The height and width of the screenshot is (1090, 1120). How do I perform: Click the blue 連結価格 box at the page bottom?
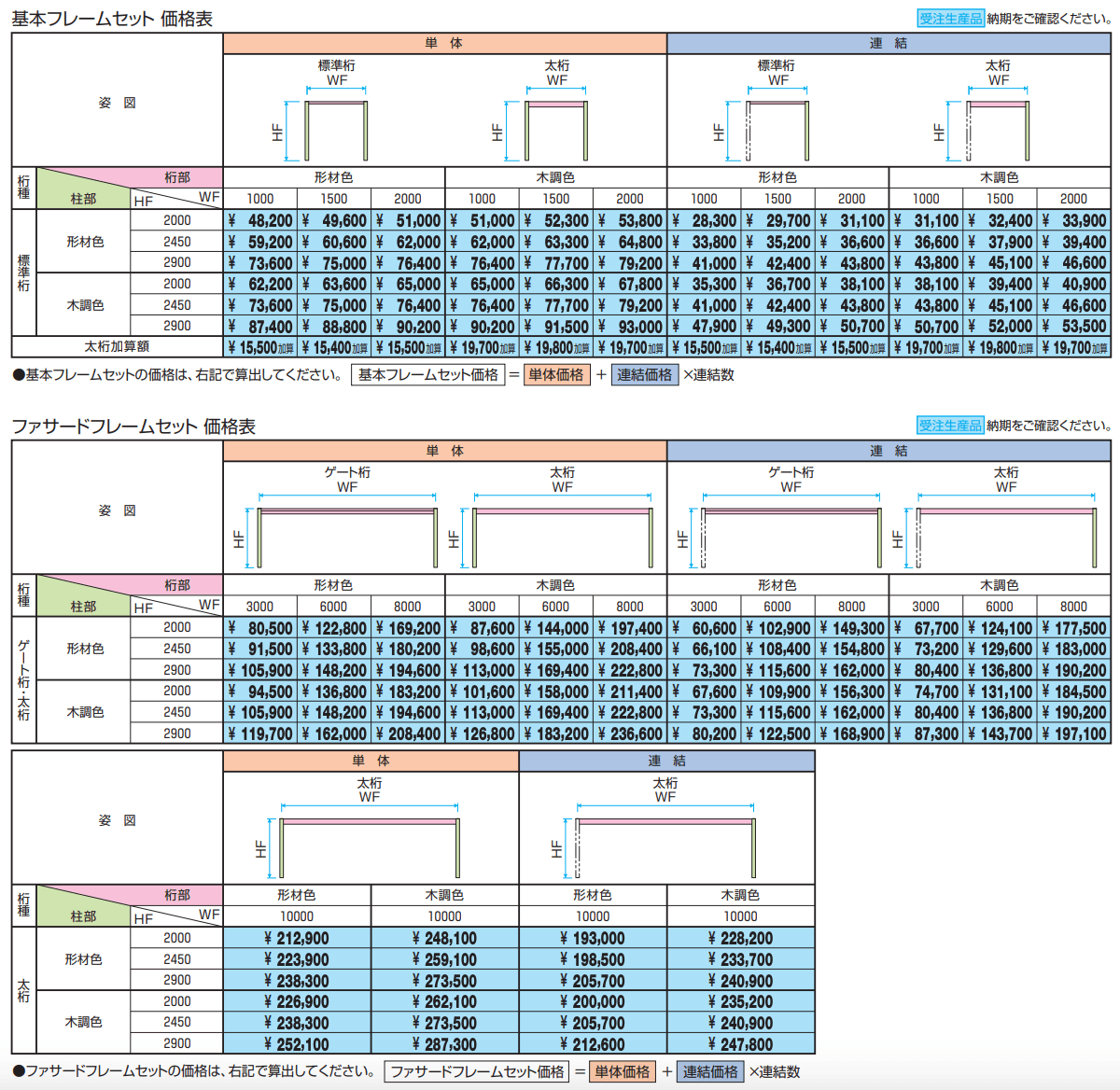[710, 1072]
